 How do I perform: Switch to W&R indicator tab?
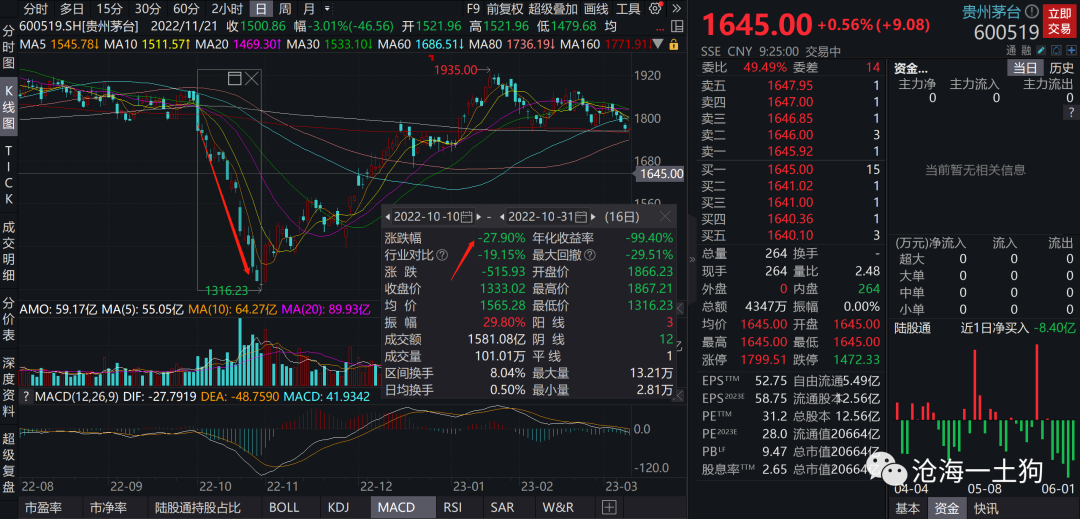pos(558,508)
